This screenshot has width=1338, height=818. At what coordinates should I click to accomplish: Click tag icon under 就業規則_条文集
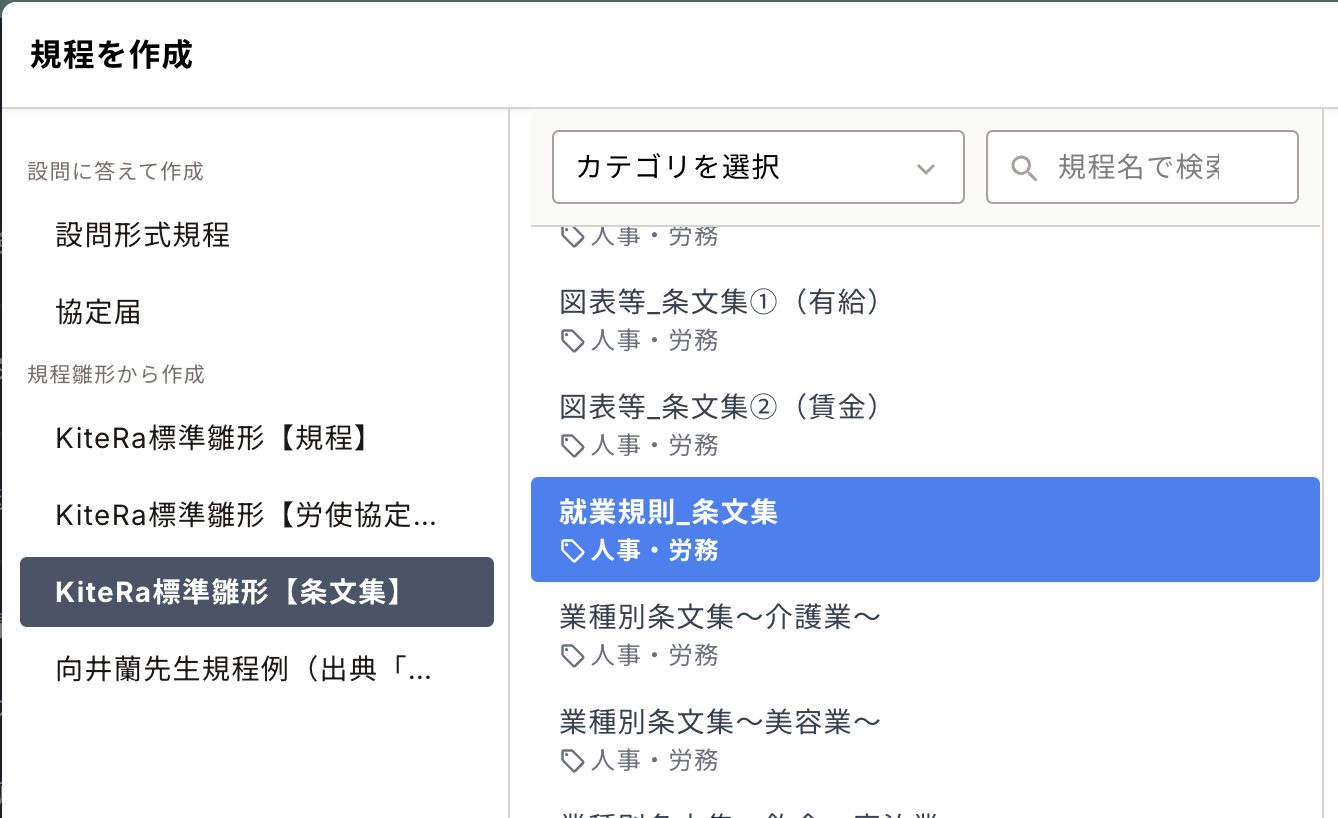572,551
